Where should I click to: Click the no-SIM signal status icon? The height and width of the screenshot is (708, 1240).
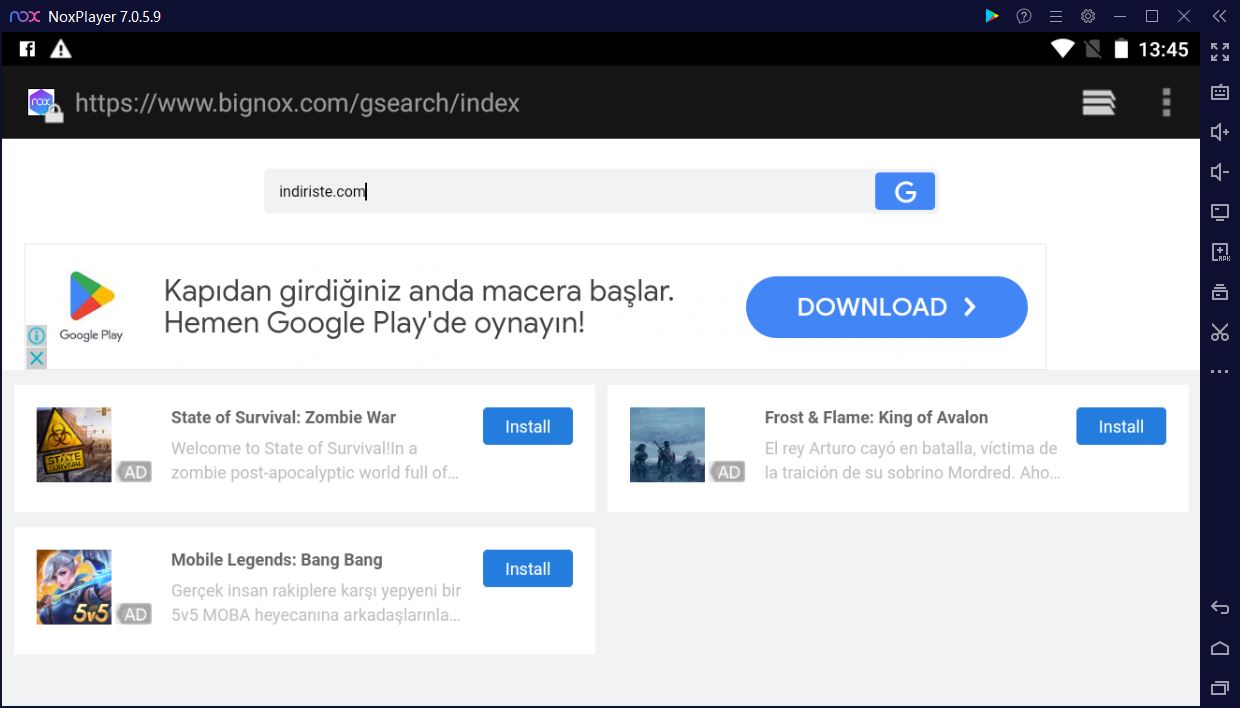pos(1093,49)
